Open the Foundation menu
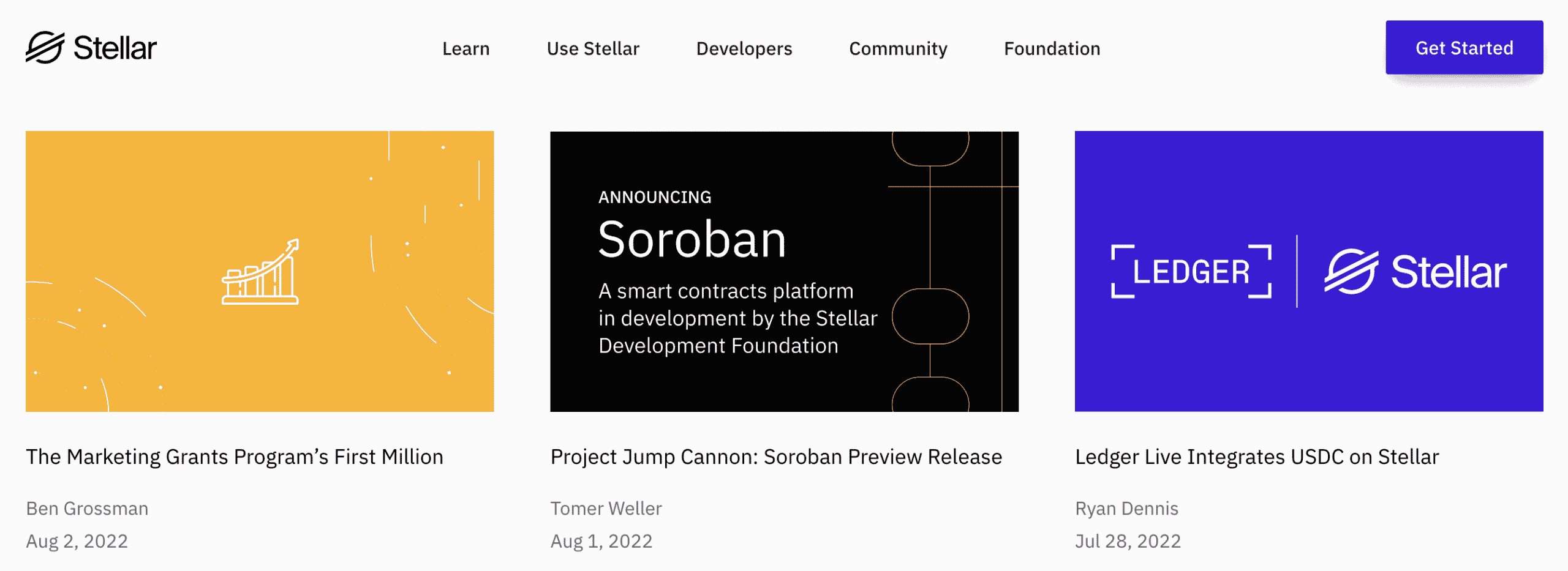 (1052, 48)
